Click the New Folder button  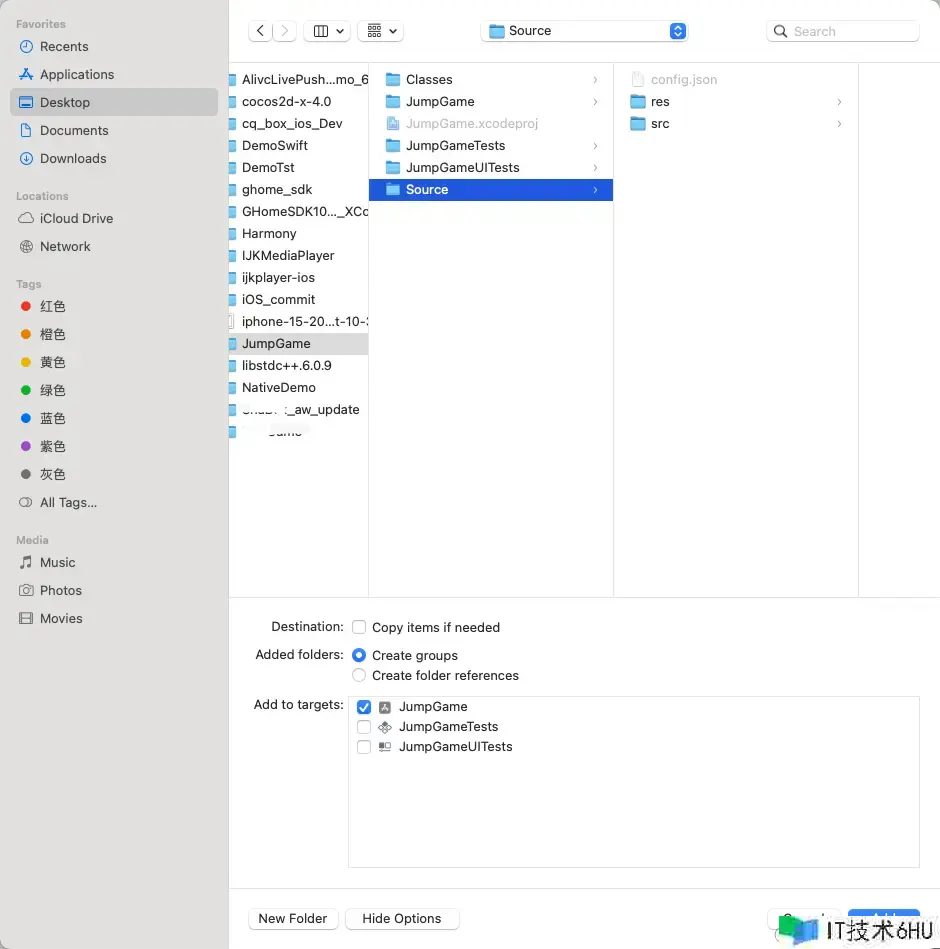coord(293,919)
